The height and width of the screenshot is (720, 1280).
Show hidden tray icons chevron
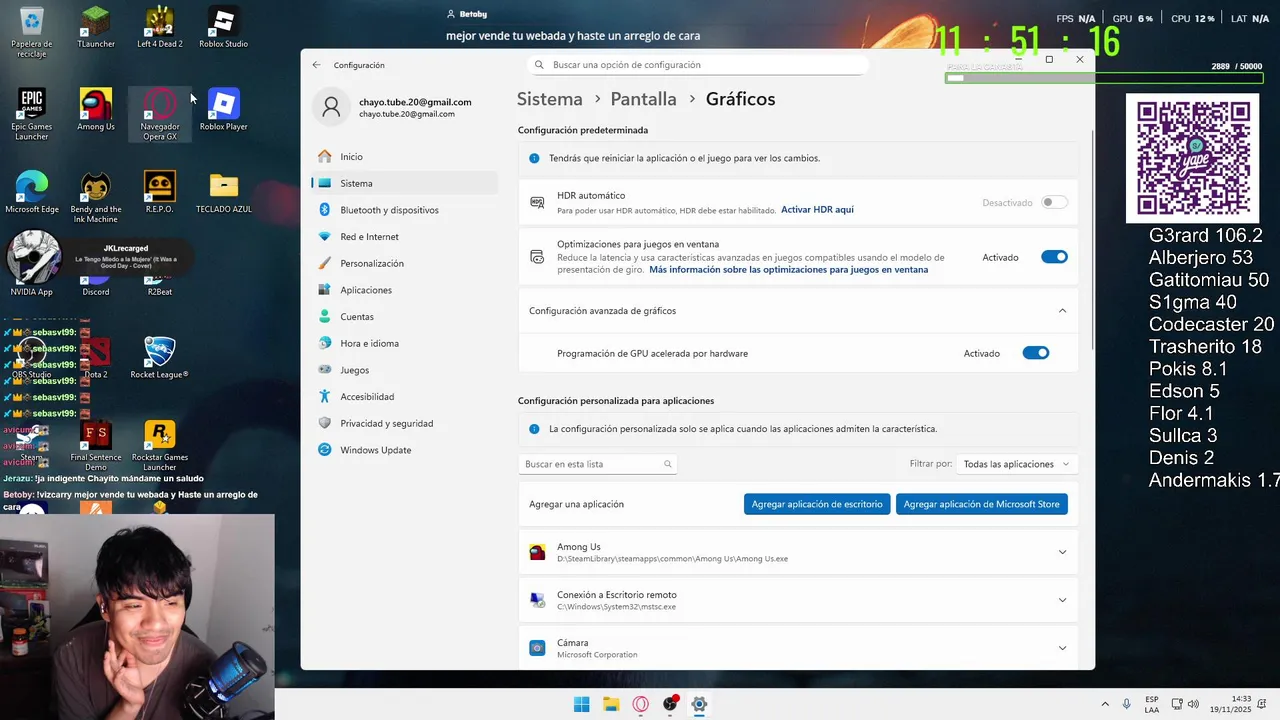point(1105,704)
